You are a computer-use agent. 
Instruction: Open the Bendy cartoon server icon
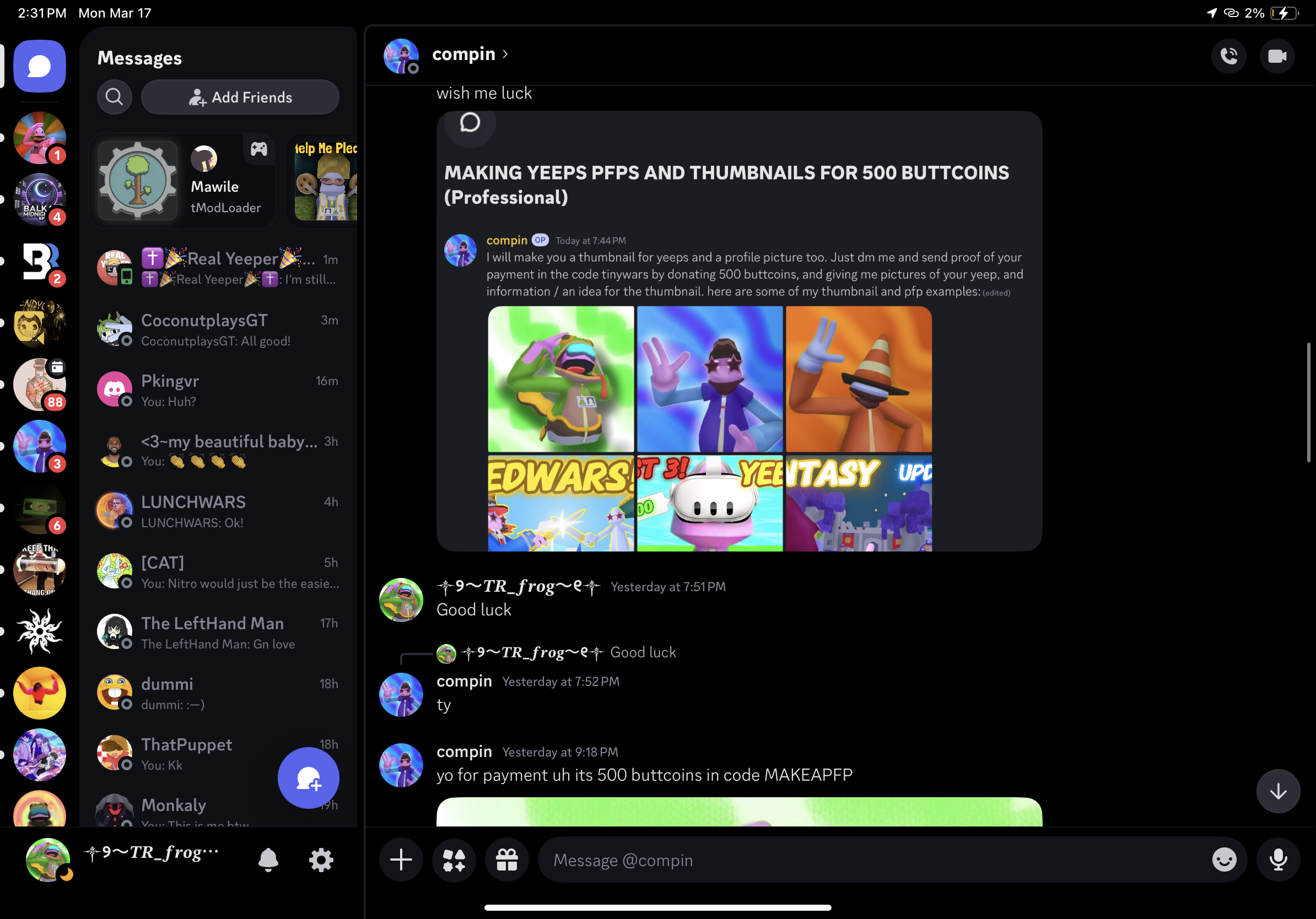(40, 322)
